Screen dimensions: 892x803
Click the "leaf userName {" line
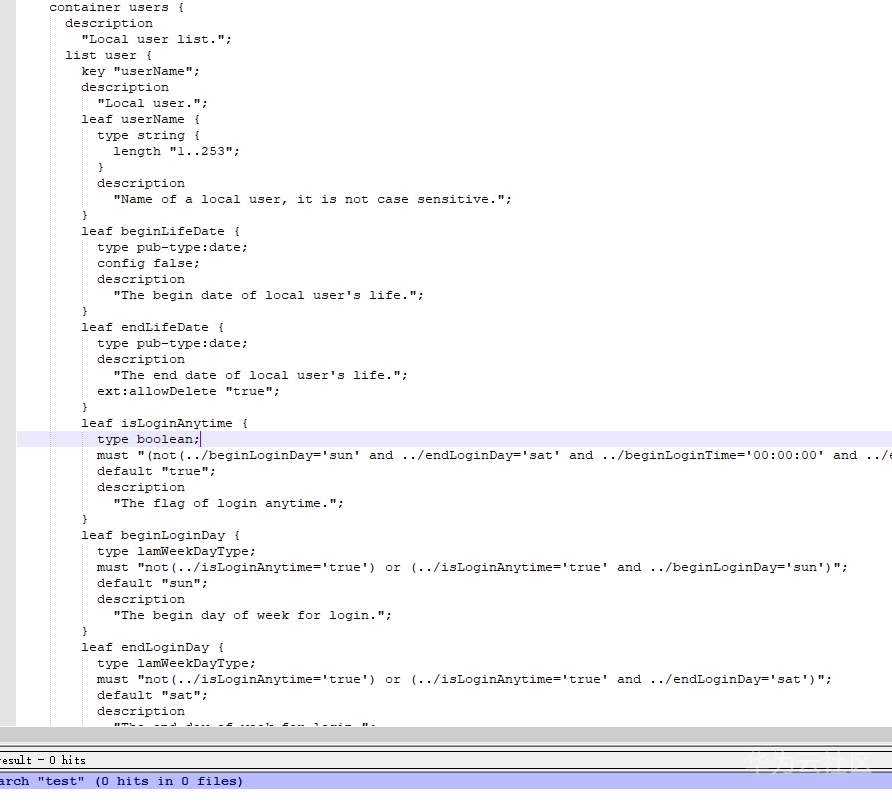point(141,119)
